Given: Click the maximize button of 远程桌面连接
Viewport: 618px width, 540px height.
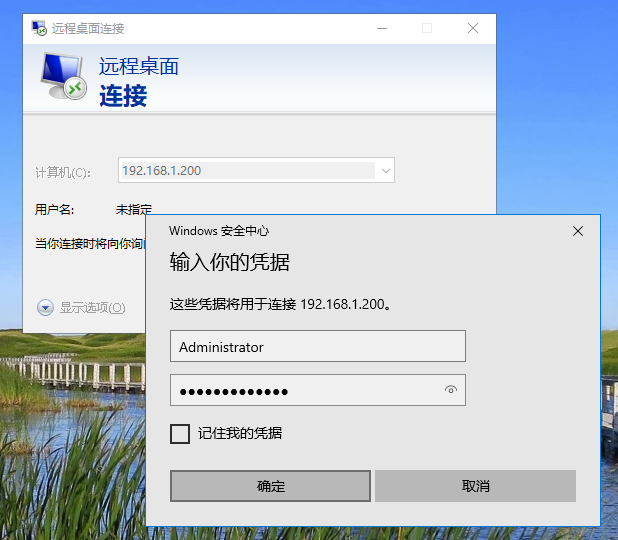Looking at the screenshot, I should point(427,28).
